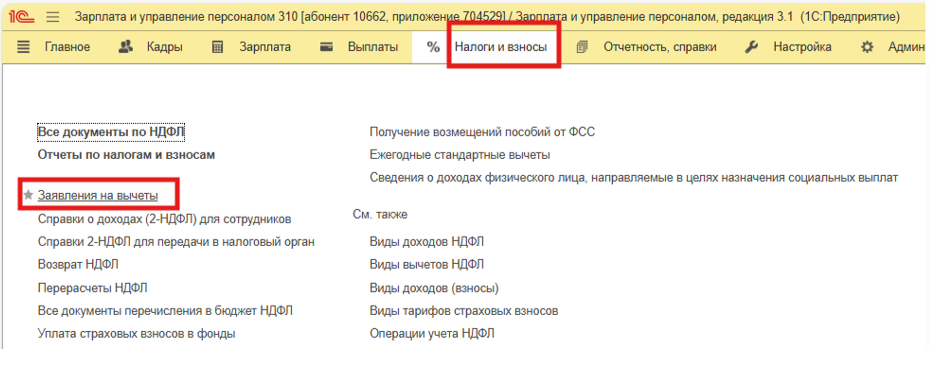Open the Настройка section

pyautogui.click(x=802, y=47)
